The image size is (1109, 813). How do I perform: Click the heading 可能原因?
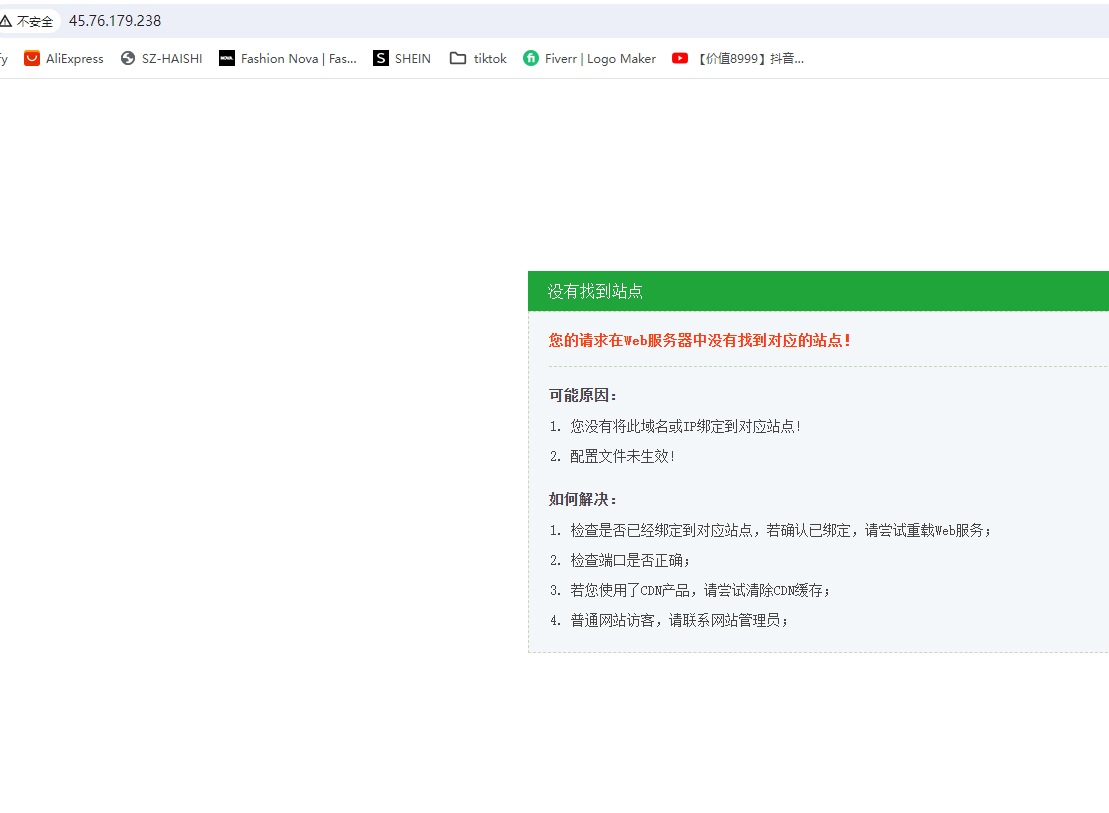[583, 396]
